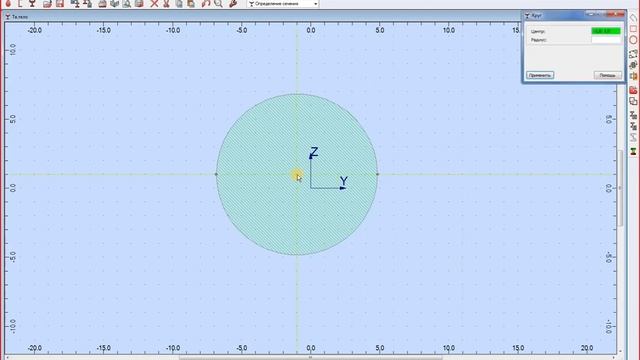Click the dashed selection tool in right sidebar
This screenshot has height=360, width=640.
(633, 53)
